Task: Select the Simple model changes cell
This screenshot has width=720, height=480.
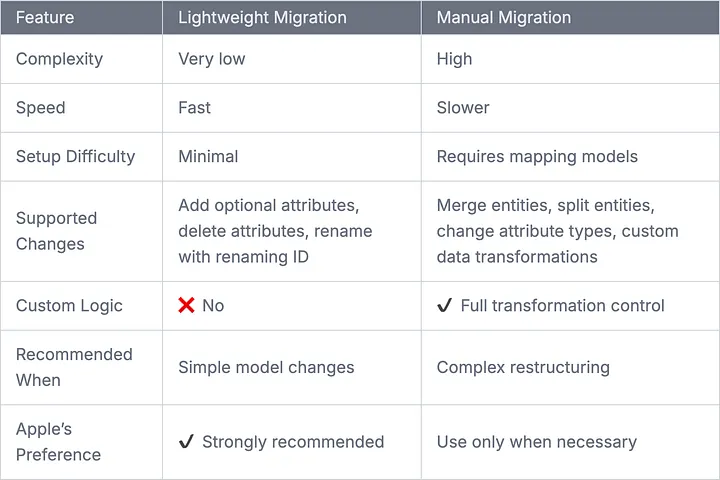Action: pyautogui.click(x=266, y=367)
